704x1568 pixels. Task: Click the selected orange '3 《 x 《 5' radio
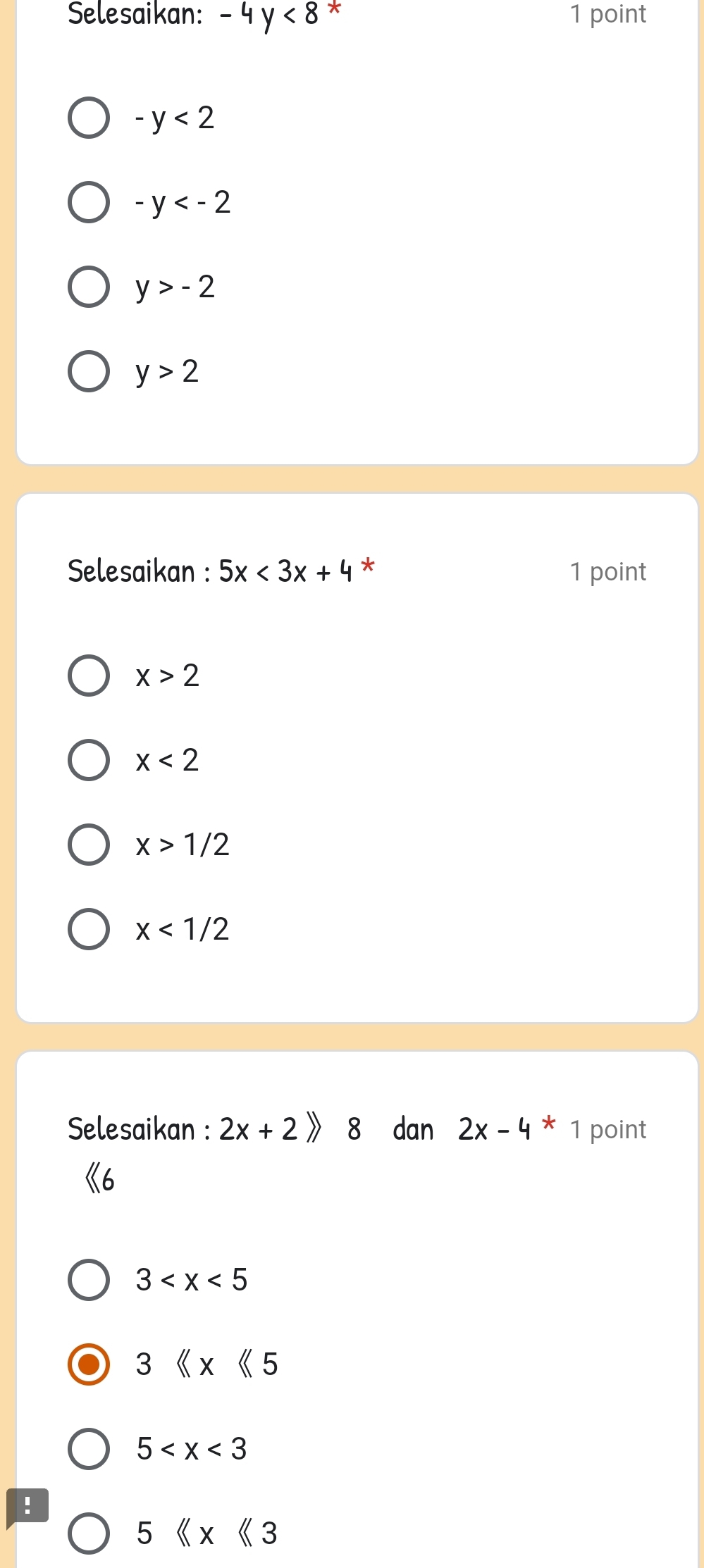point(89,1364)
